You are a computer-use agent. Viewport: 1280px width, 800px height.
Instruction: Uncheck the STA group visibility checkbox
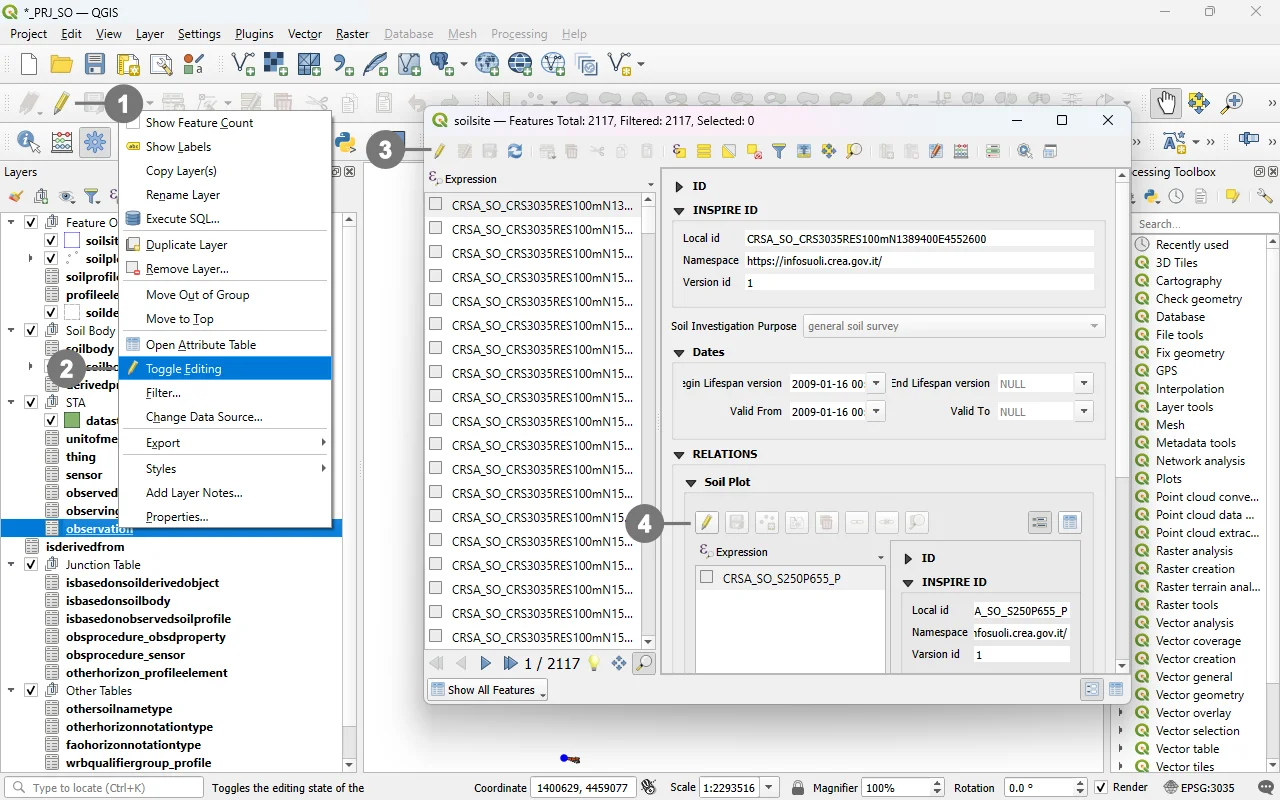[x=31, y=403]
